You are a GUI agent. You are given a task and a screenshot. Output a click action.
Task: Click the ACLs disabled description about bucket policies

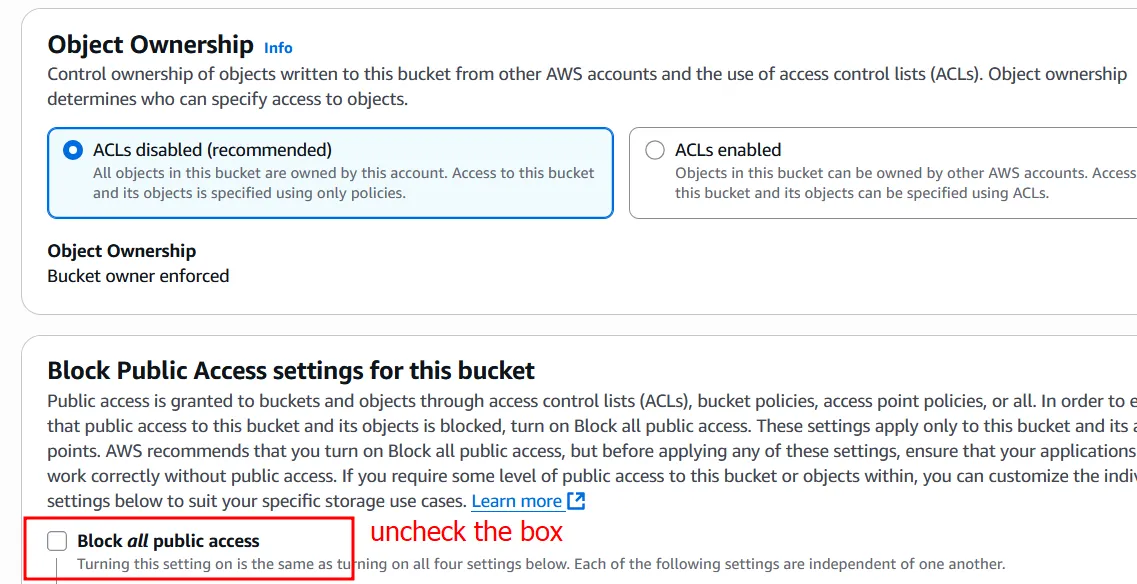click(343, 182)
